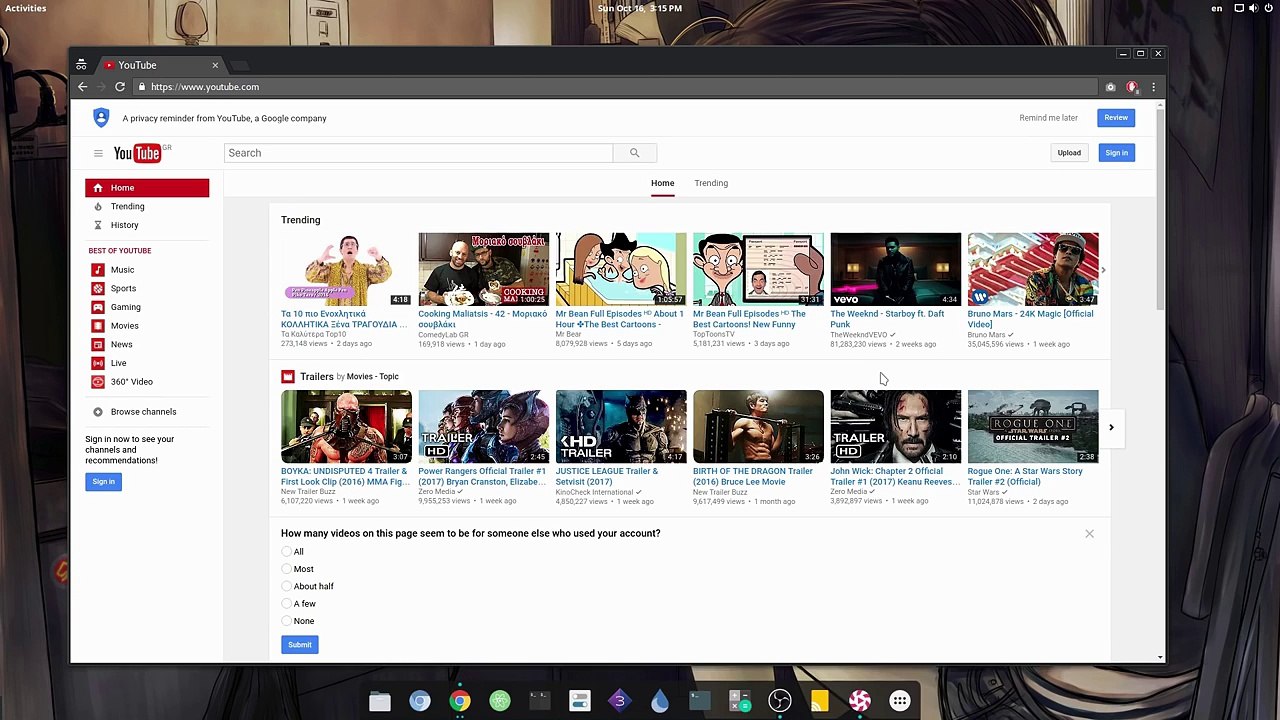
Task: Select the A few radio option
Action: [287, 604]
